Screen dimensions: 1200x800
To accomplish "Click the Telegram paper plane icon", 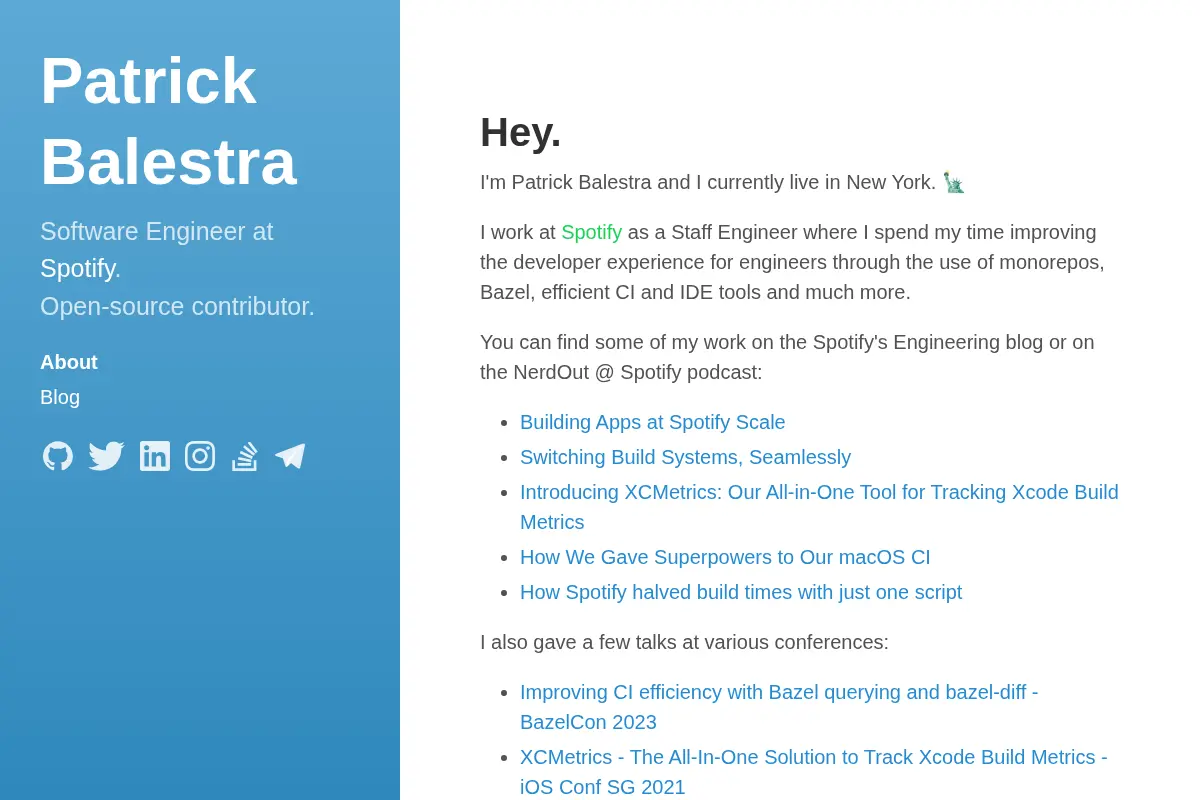I will point(290,456).
